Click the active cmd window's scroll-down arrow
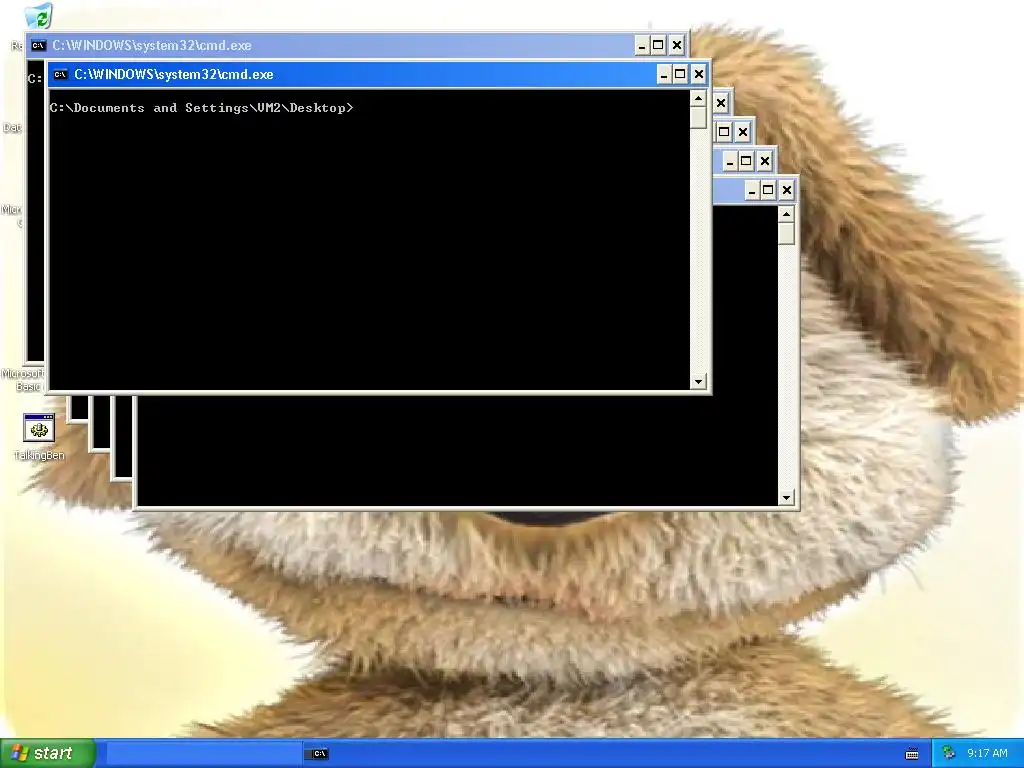1024x768 pixels. click(x=698, y=381)
